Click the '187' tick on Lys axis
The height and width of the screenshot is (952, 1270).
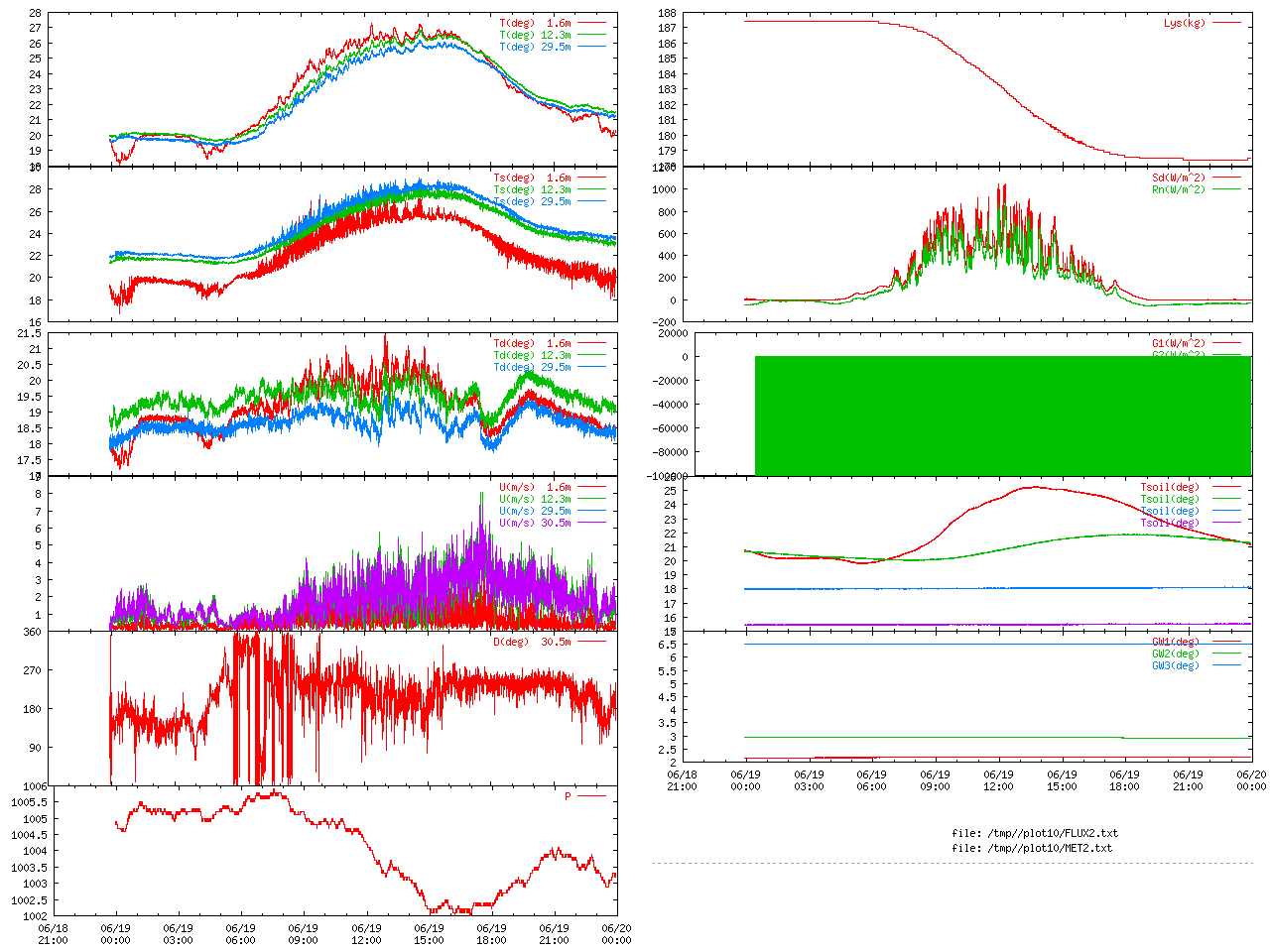pyautogui.click(x=667, y=28)
